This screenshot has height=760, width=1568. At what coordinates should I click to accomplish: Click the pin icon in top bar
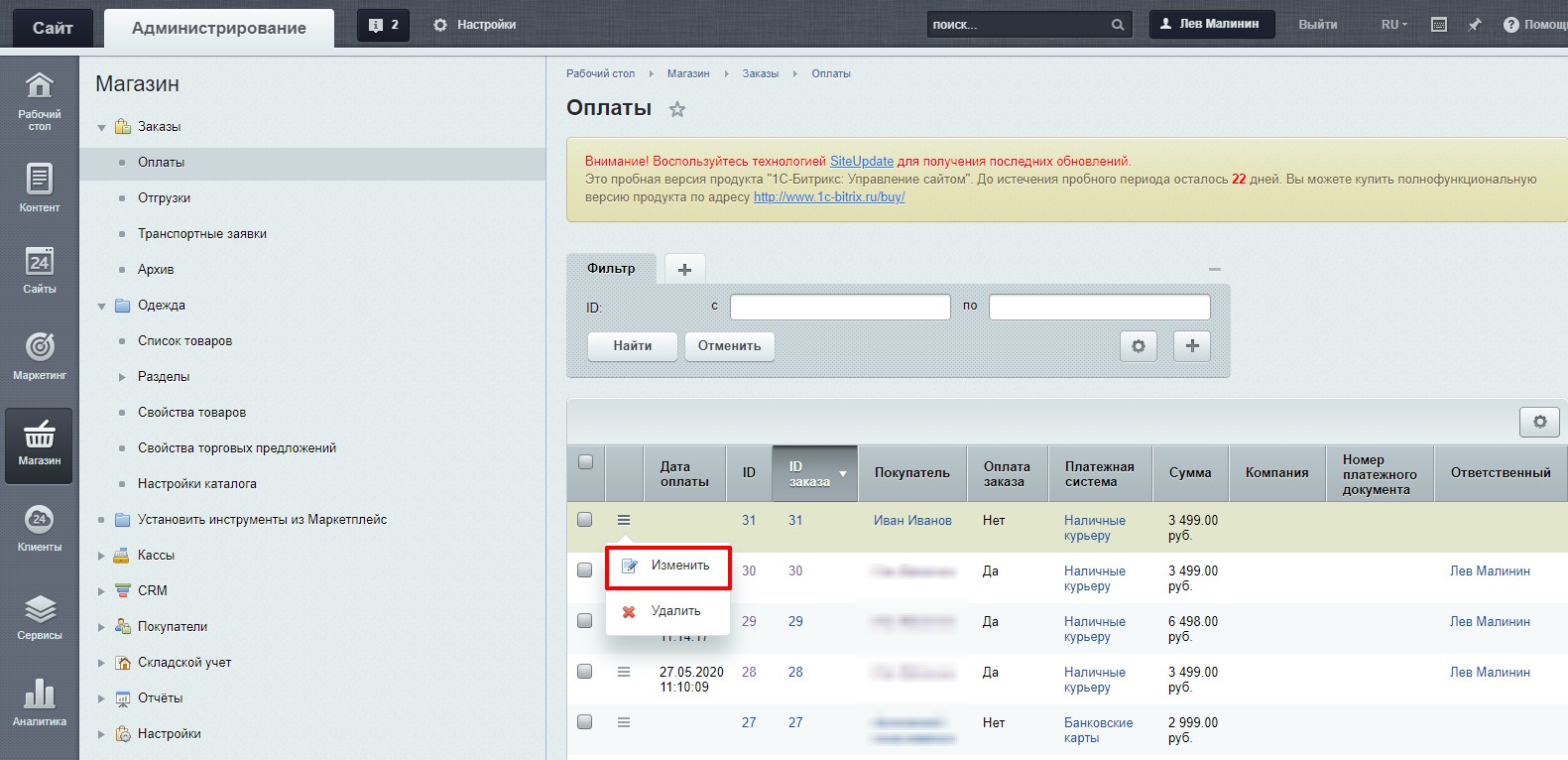[x=1475, y=25]
